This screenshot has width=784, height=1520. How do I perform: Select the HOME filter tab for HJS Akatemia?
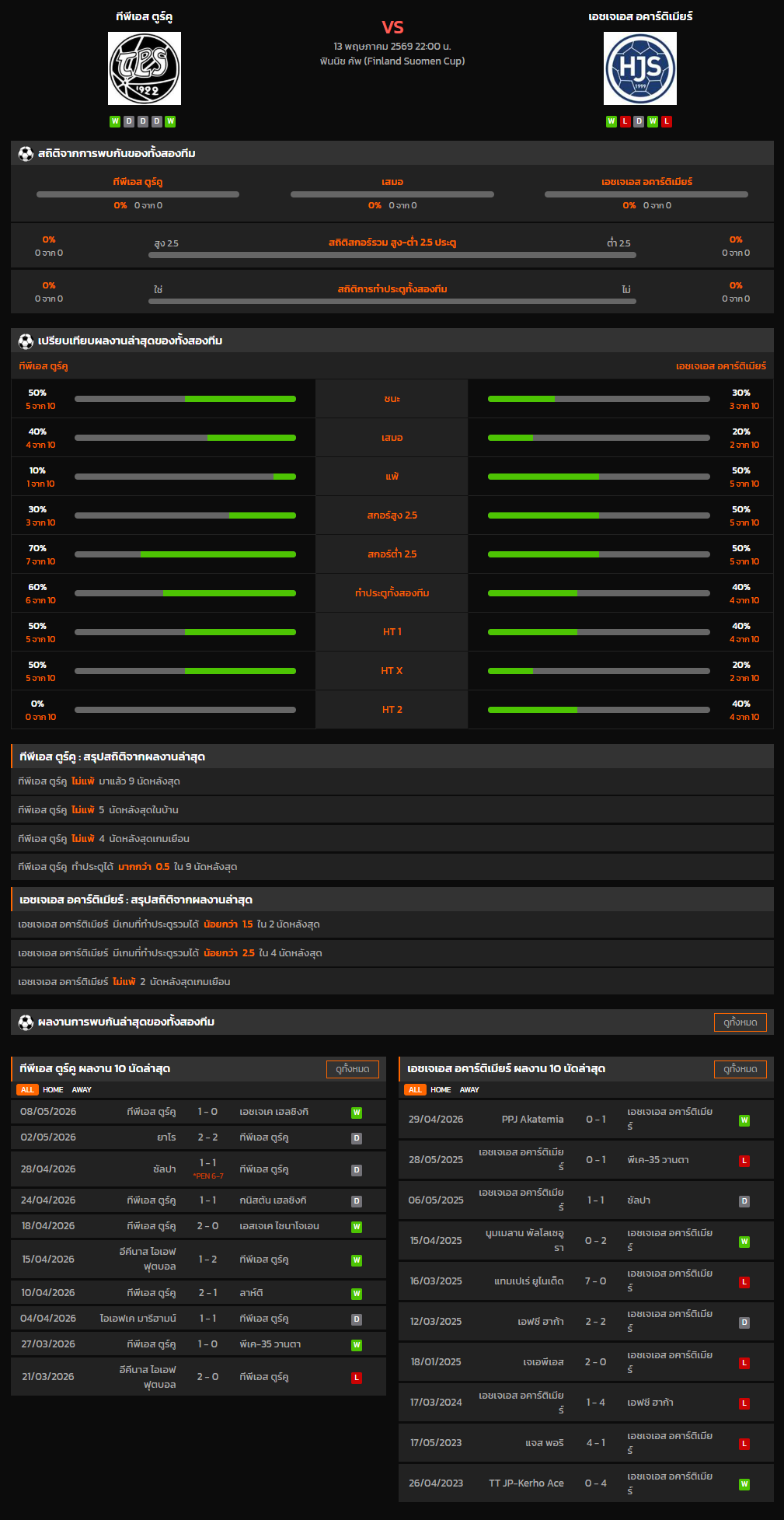point(441,1090)
